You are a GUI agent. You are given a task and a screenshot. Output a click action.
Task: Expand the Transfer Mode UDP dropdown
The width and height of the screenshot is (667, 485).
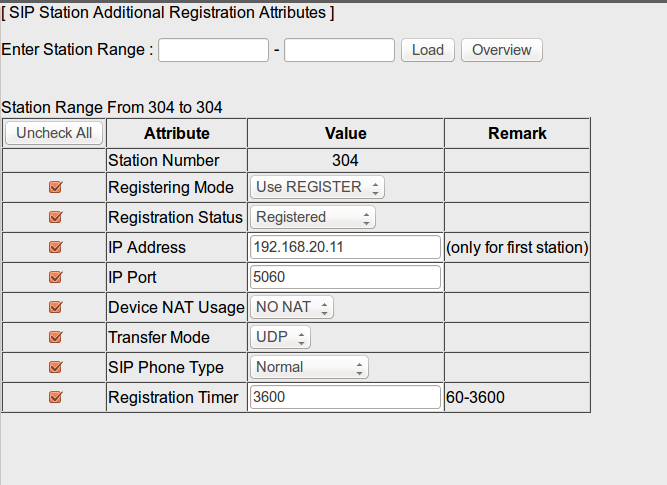click(x=279, y=337)
